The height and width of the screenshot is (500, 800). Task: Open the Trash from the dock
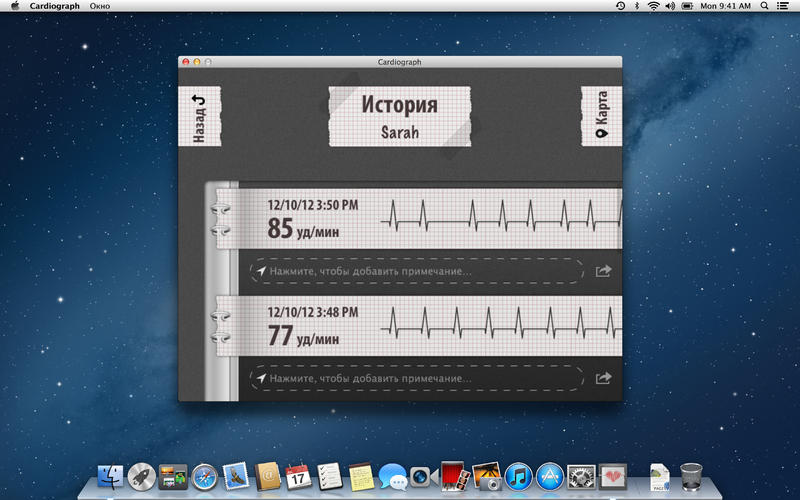(x=691, y=477)
